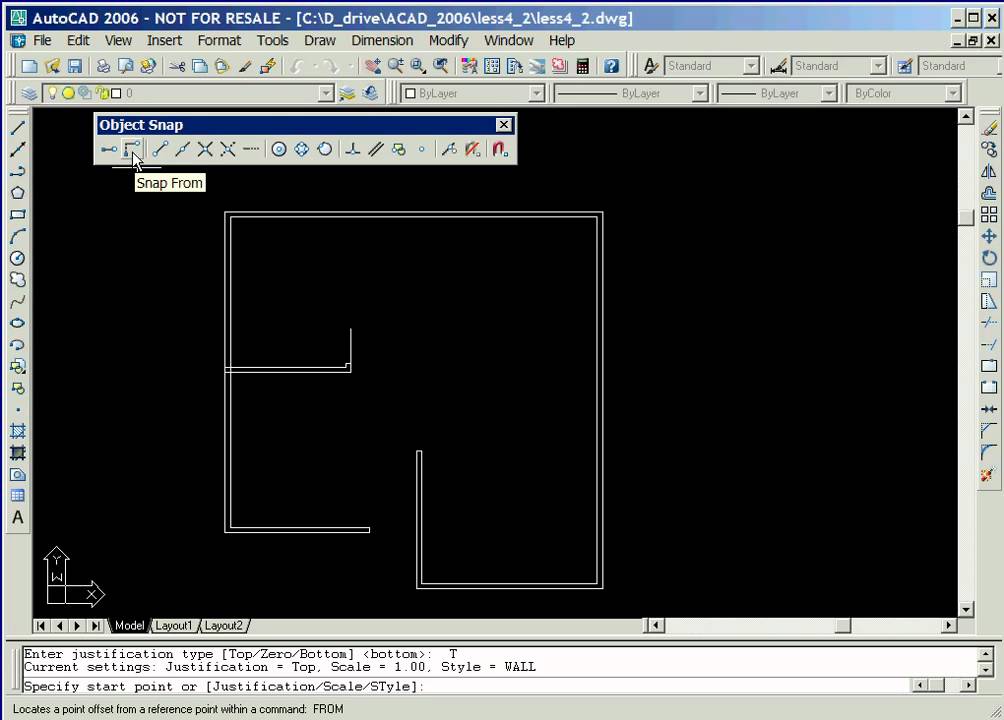
Task: Select Snap to Center icon
Action: [279, 149]
